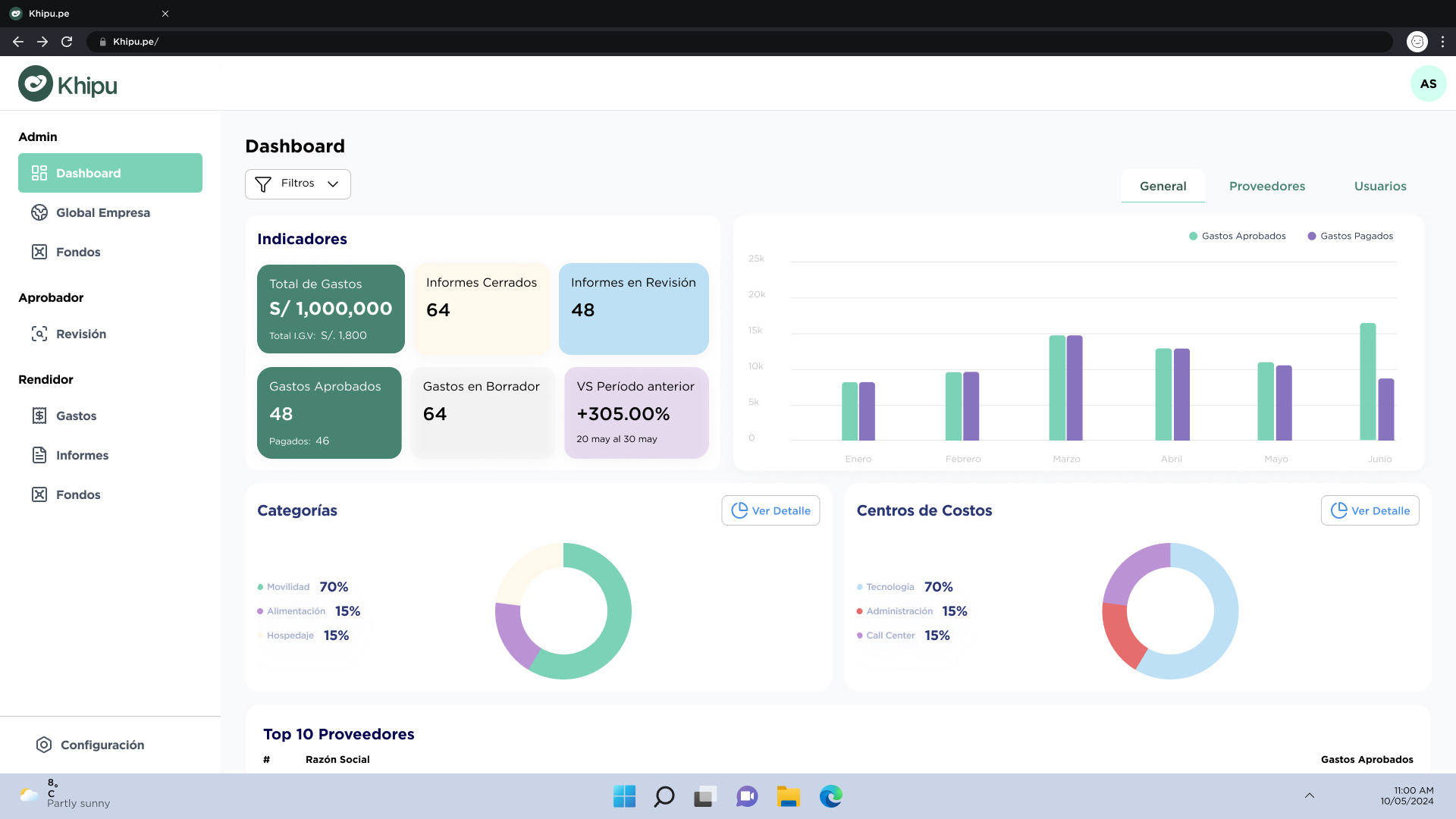The width and height of the screenshot is (1456, 819).
Task: Open the AS user avatar
Action: 1428,83
